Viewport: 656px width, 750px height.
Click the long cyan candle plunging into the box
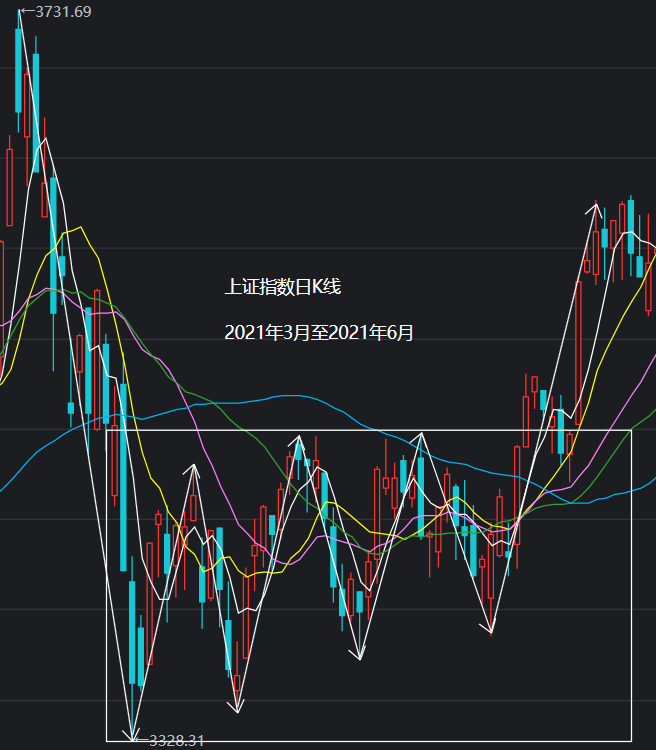click(x=123, y=477)
